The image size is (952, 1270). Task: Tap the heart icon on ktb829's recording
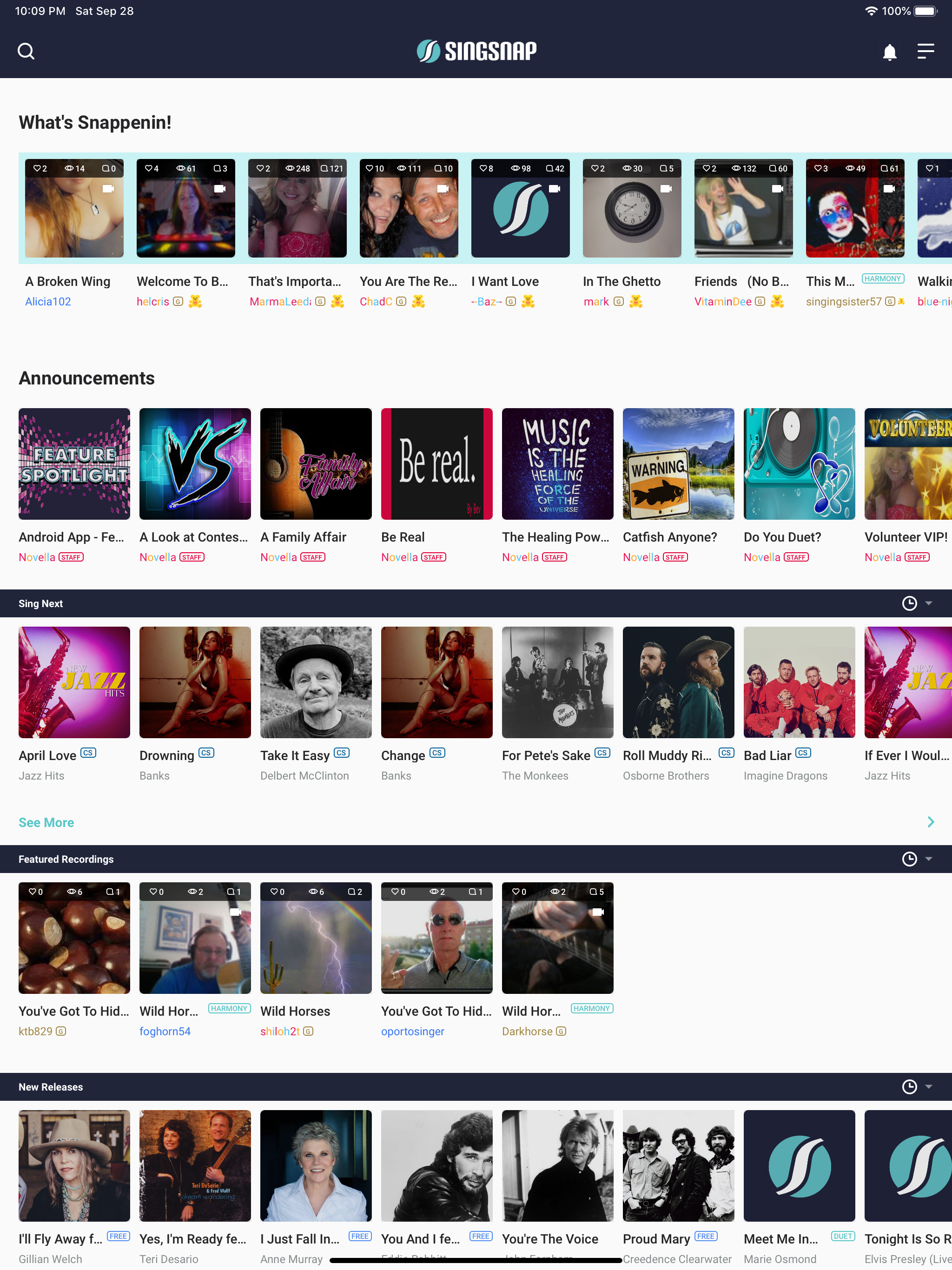pos(33,892)
